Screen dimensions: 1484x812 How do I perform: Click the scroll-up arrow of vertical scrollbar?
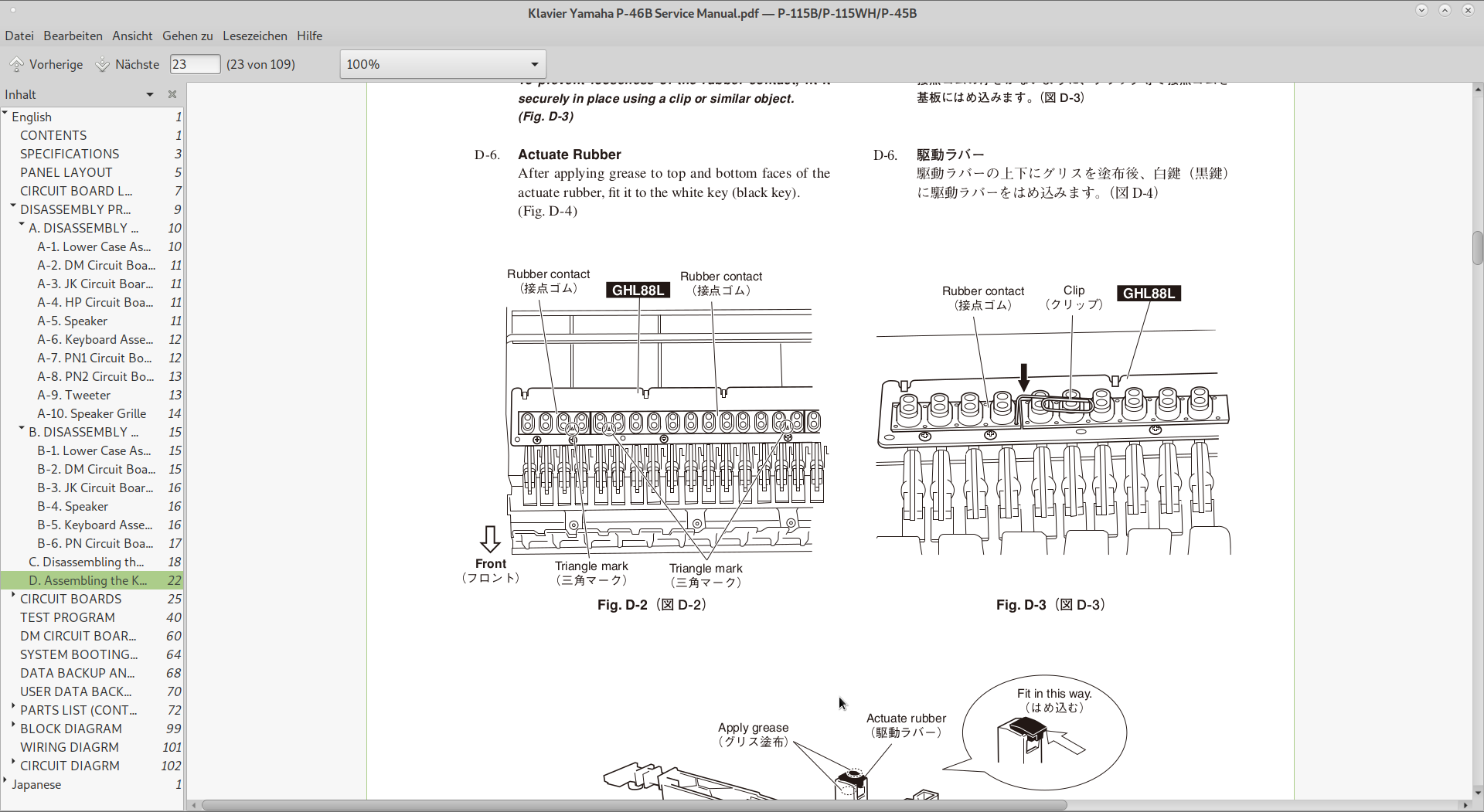click(x=1478, y=89)
